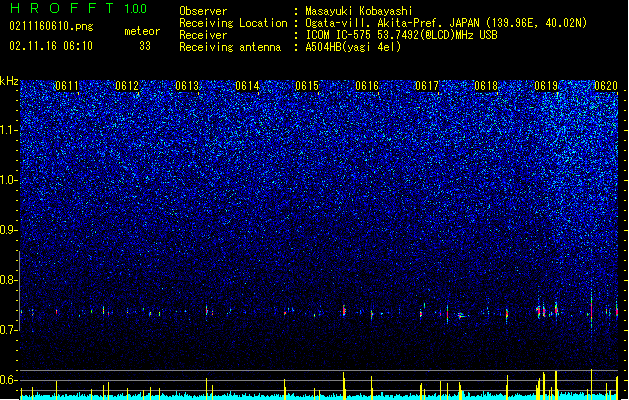Click the 1.1 kHz axis label
This screenshot has height=400, width=629.
(x=9, y=130)
